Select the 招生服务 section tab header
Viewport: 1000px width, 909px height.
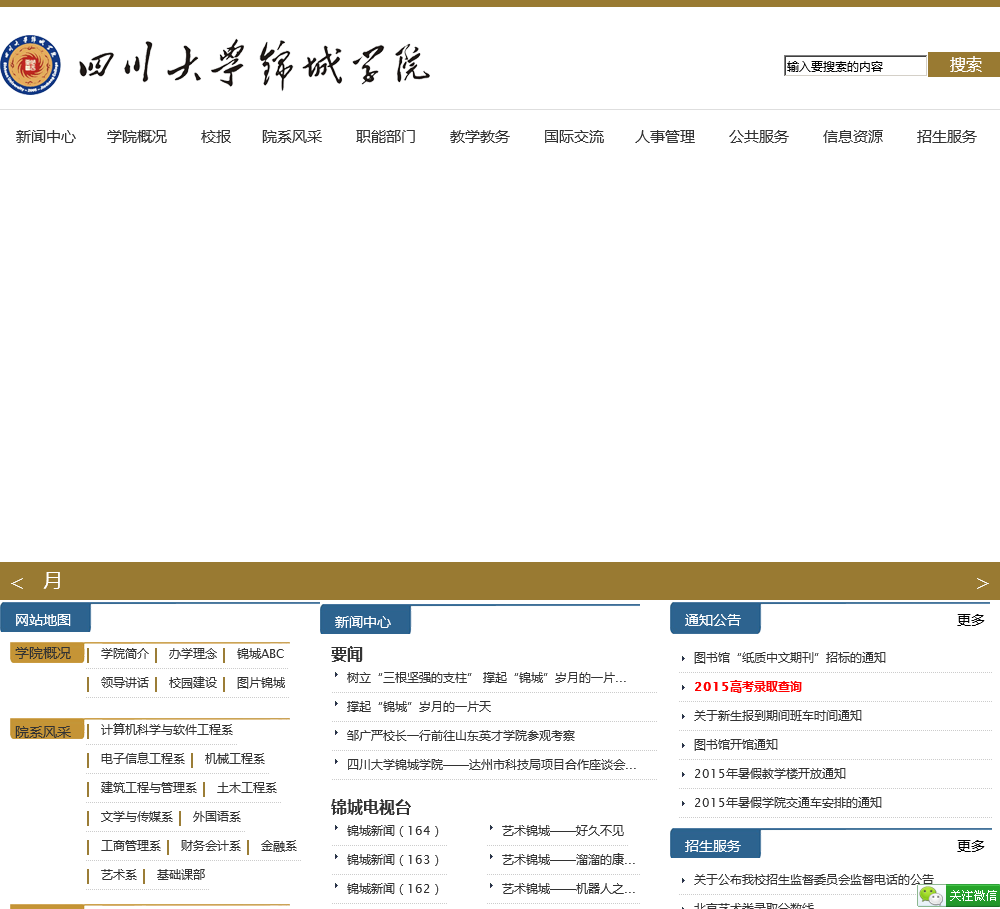click(x=714, y=845)
